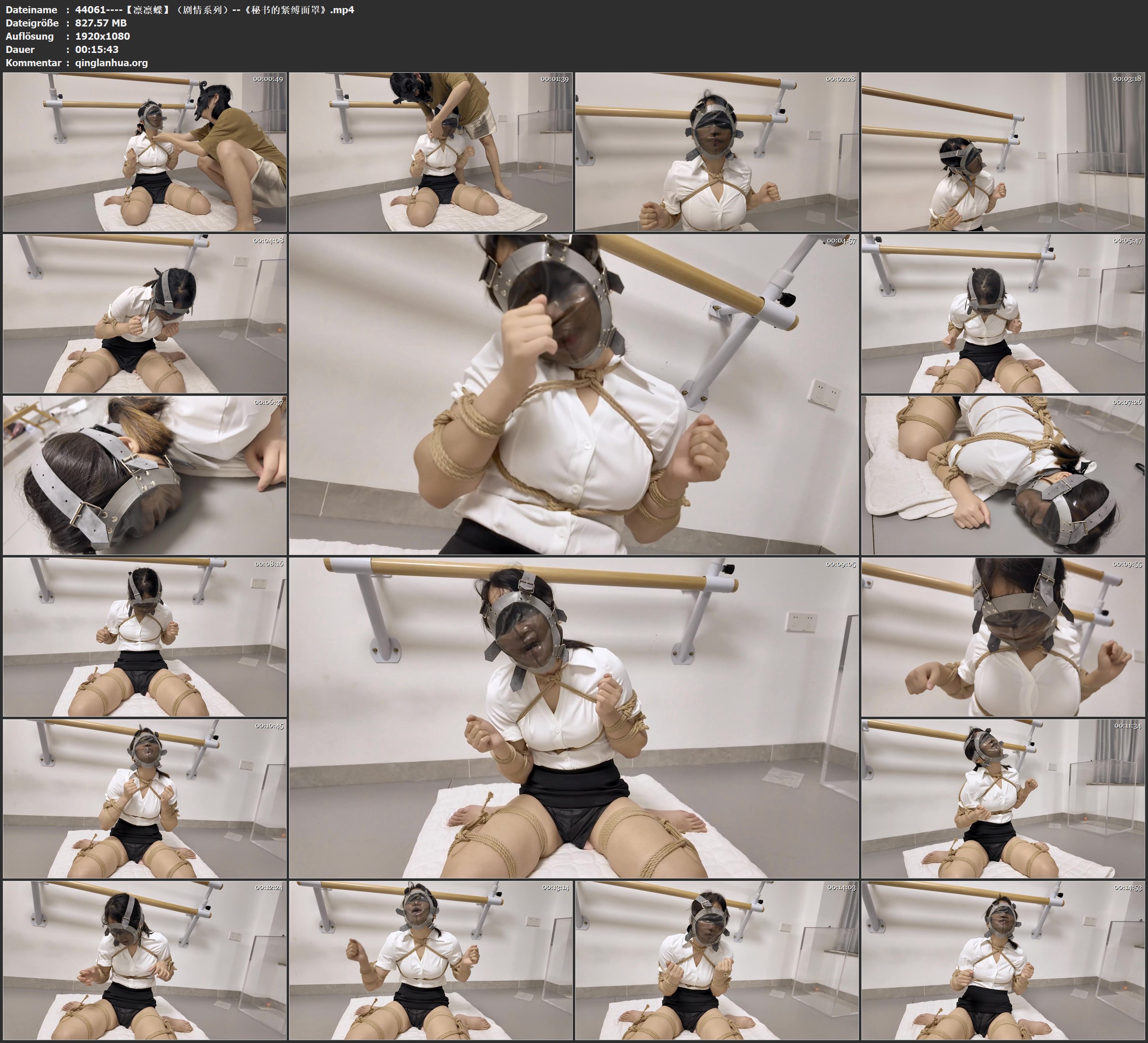Viewport: 1148px width, 1043px height.
Task: Select the thumbnail marked 00:02:28
Action: (716, 151)
